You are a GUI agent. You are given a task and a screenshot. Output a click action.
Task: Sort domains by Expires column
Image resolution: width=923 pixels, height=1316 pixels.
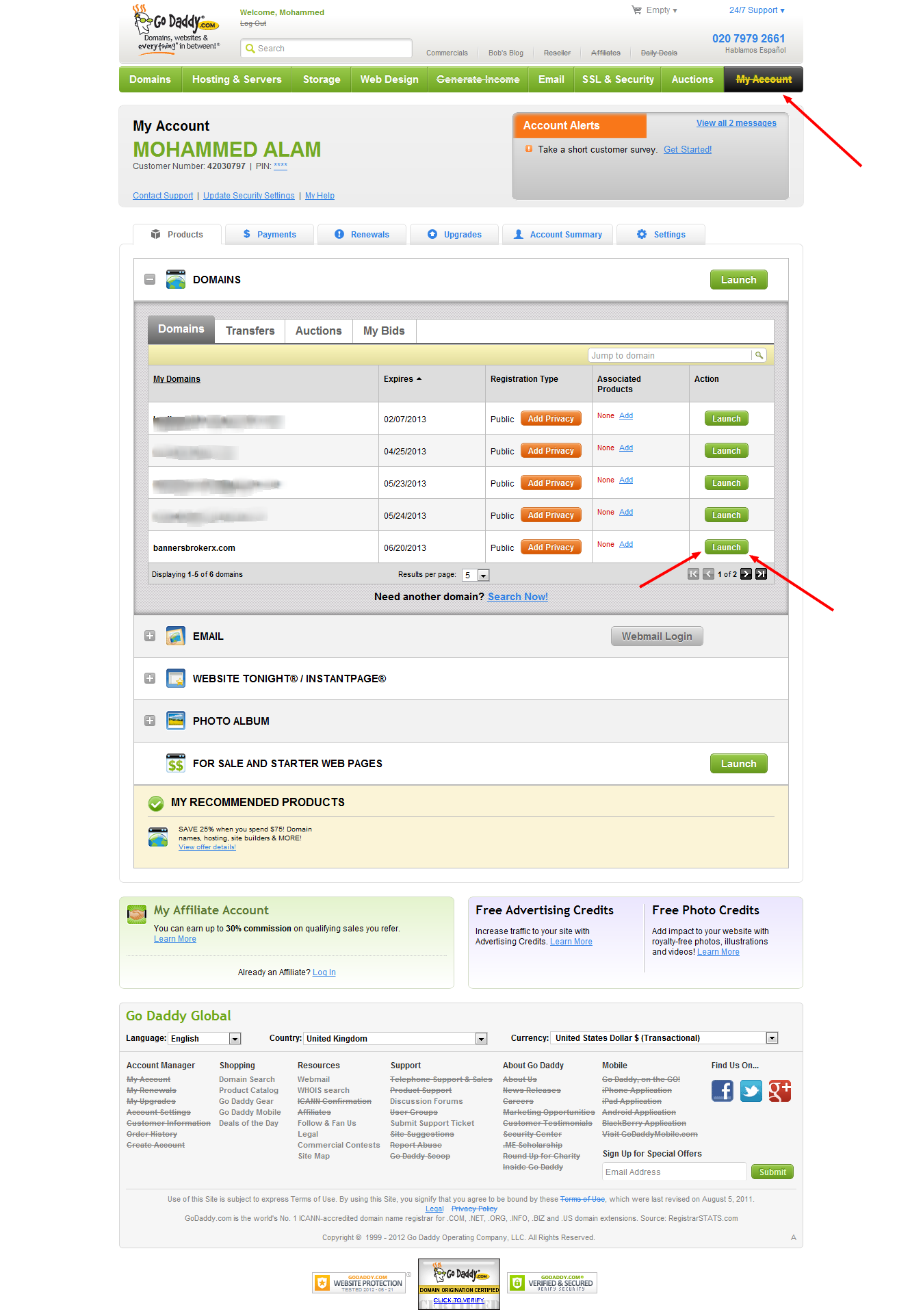402,379
